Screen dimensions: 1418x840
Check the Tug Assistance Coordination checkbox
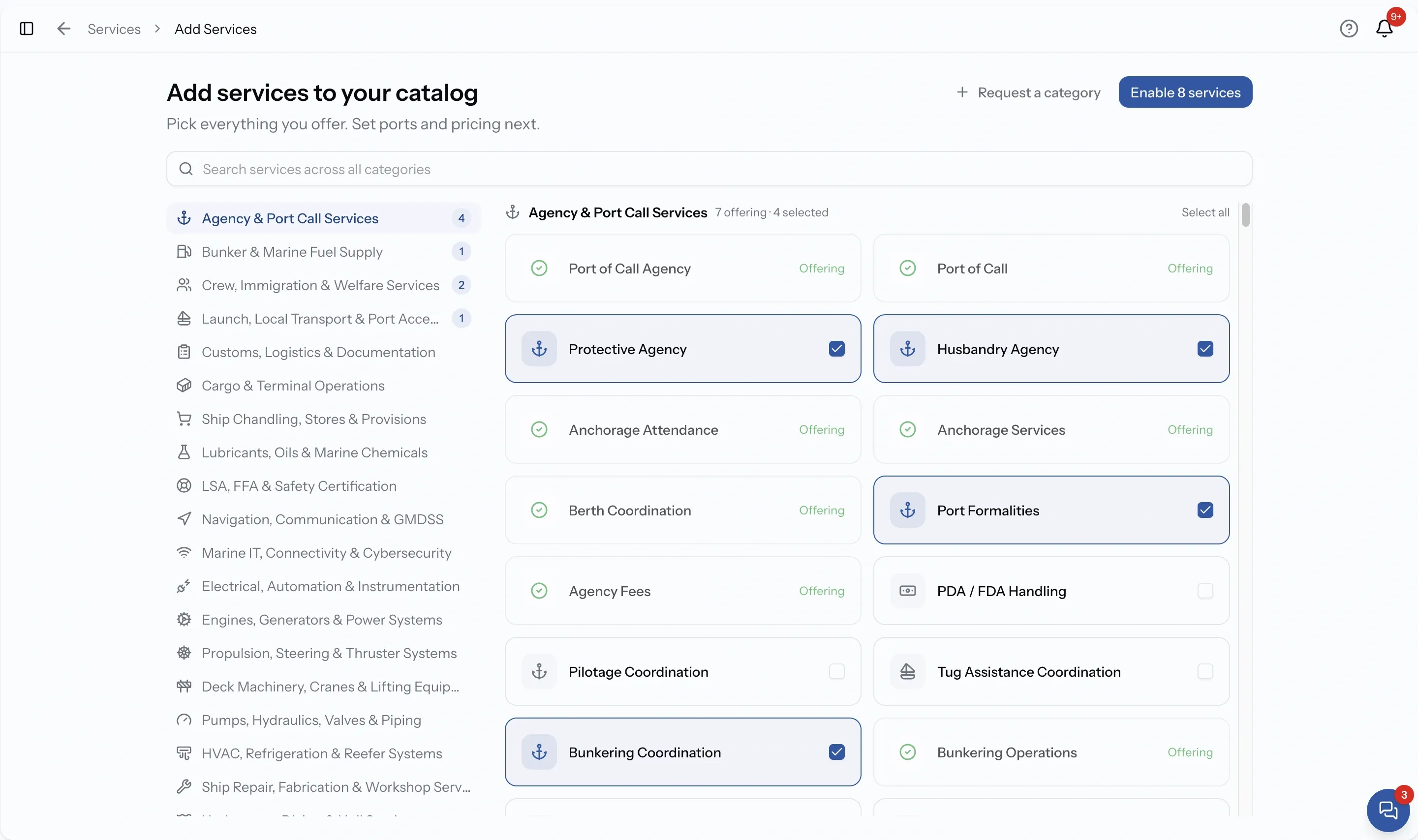pos(1205,671)
